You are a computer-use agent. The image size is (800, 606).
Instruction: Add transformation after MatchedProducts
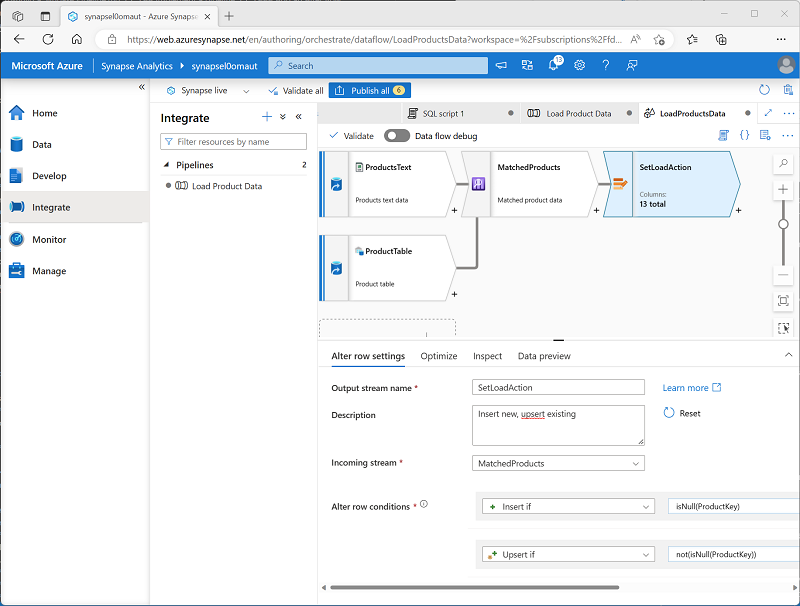pyautogui.click(x=596, y=210)
